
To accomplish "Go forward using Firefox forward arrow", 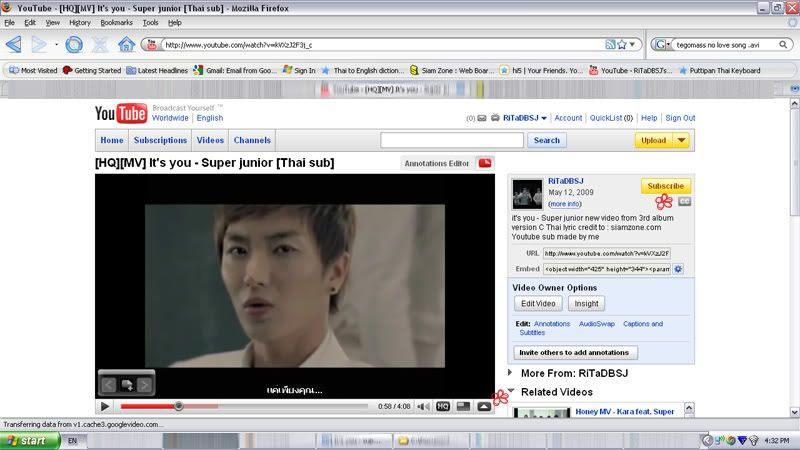I will [39, 45].
